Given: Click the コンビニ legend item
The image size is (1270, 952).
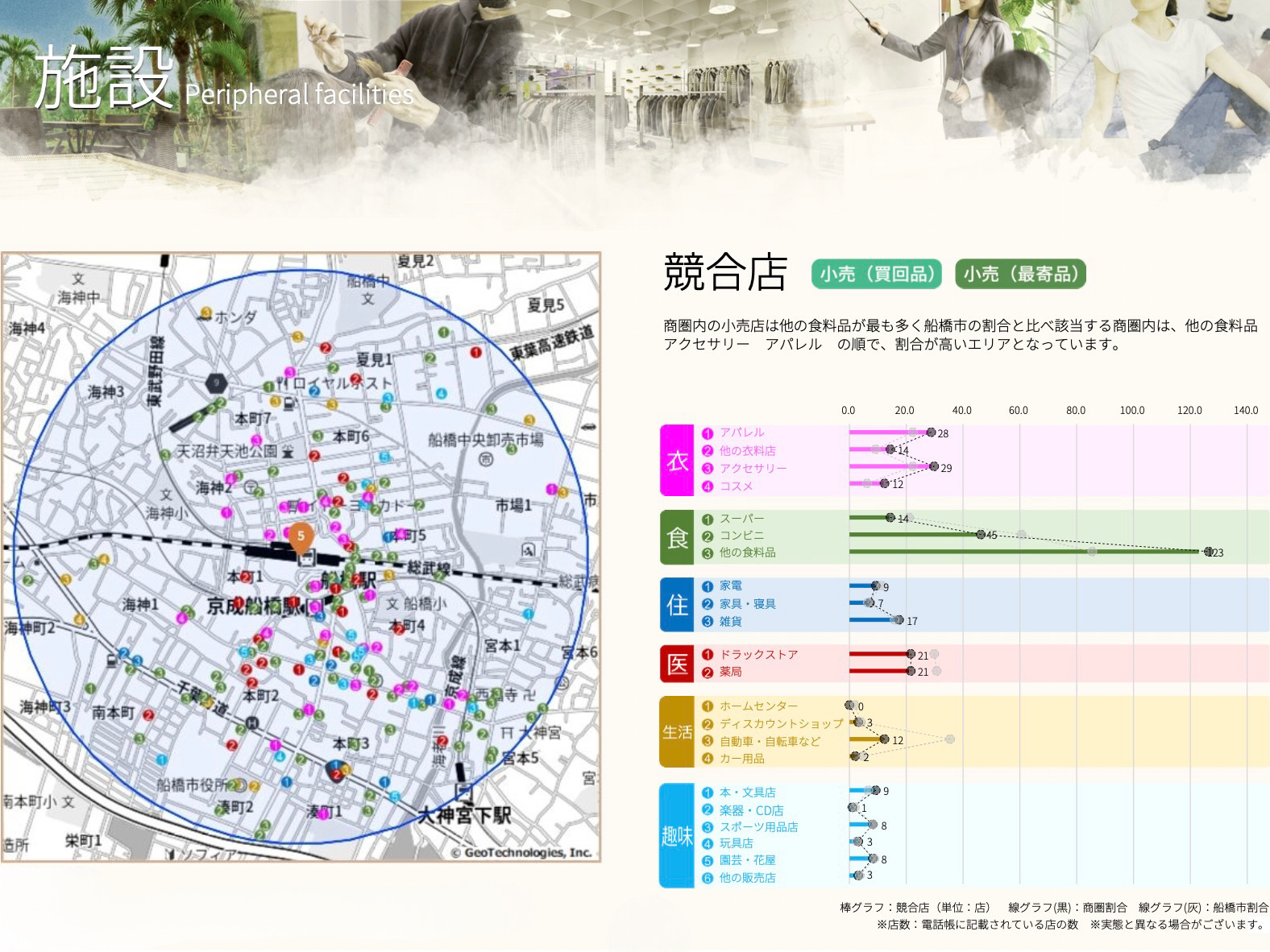Looking at the screenshot, I should point(741,536).
